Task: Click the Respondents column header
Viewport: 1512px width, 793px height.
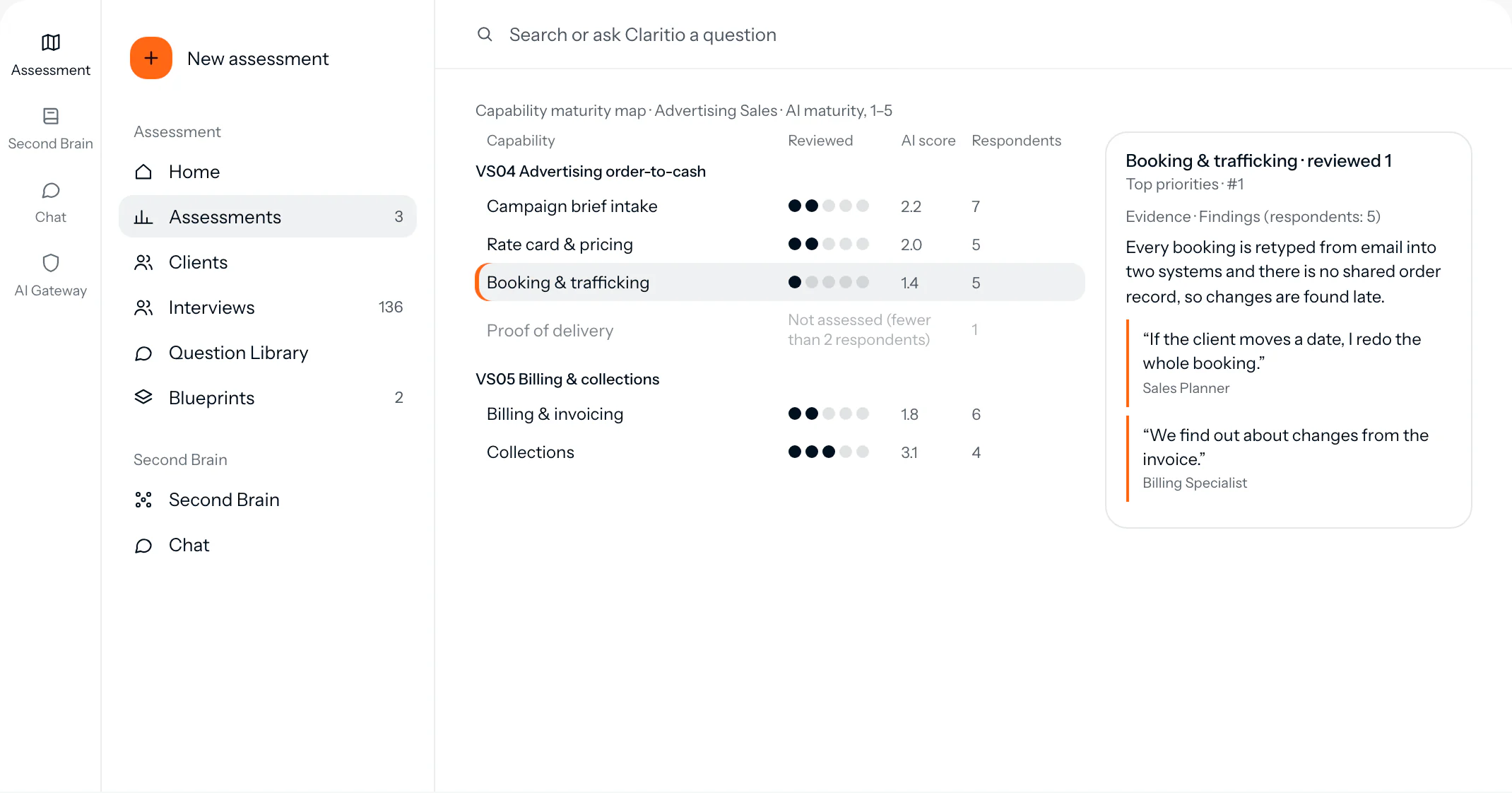Action: pos(1016,141)
